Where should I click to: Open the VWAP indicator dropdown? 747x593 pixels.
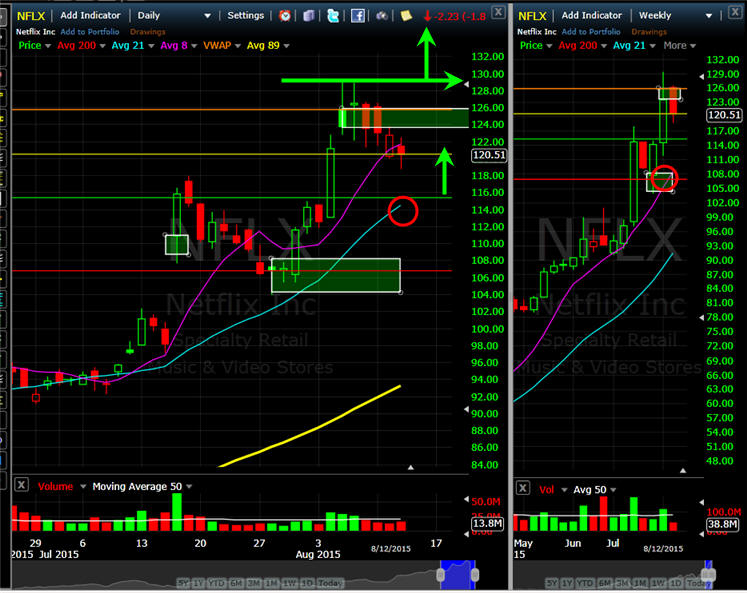click(238, 46)
